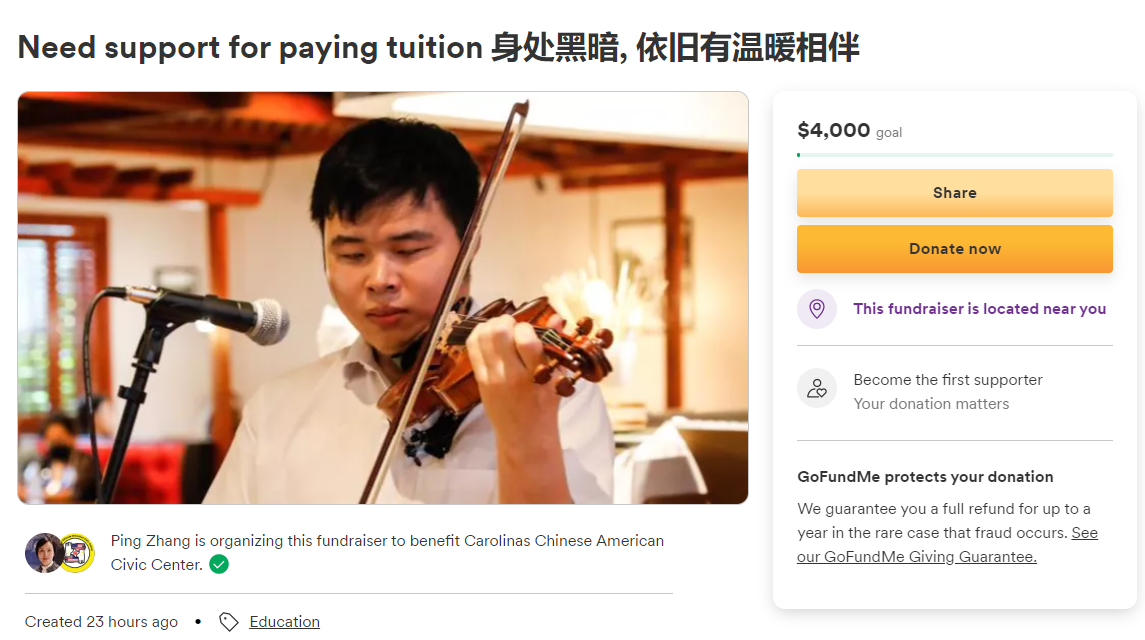Select "Become the first supporter" text

[947, 380]
